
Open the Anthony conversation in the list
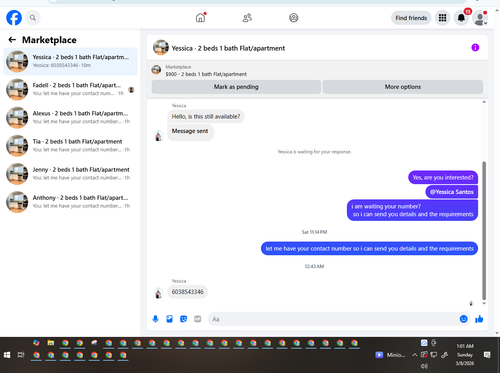pos(70,202)
